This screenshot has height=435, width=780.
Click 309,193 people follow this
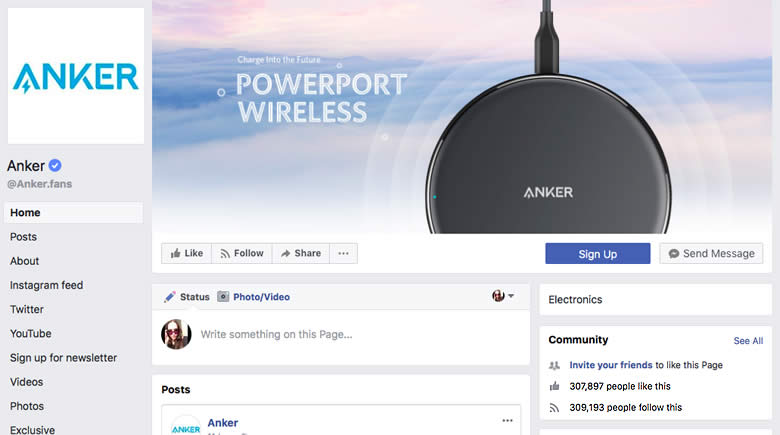coord(625,408)
